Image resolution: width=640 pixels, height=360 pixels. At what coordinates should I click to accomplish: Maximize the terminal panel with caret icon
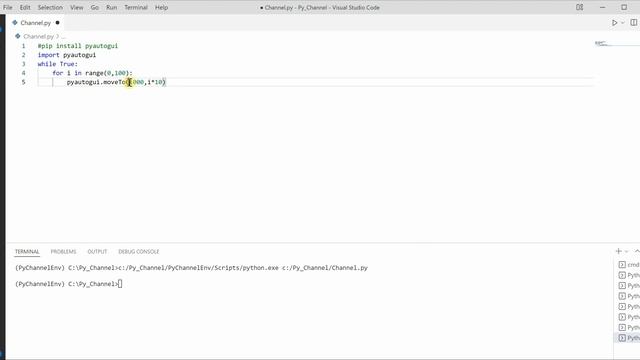(x=637, y=251)
